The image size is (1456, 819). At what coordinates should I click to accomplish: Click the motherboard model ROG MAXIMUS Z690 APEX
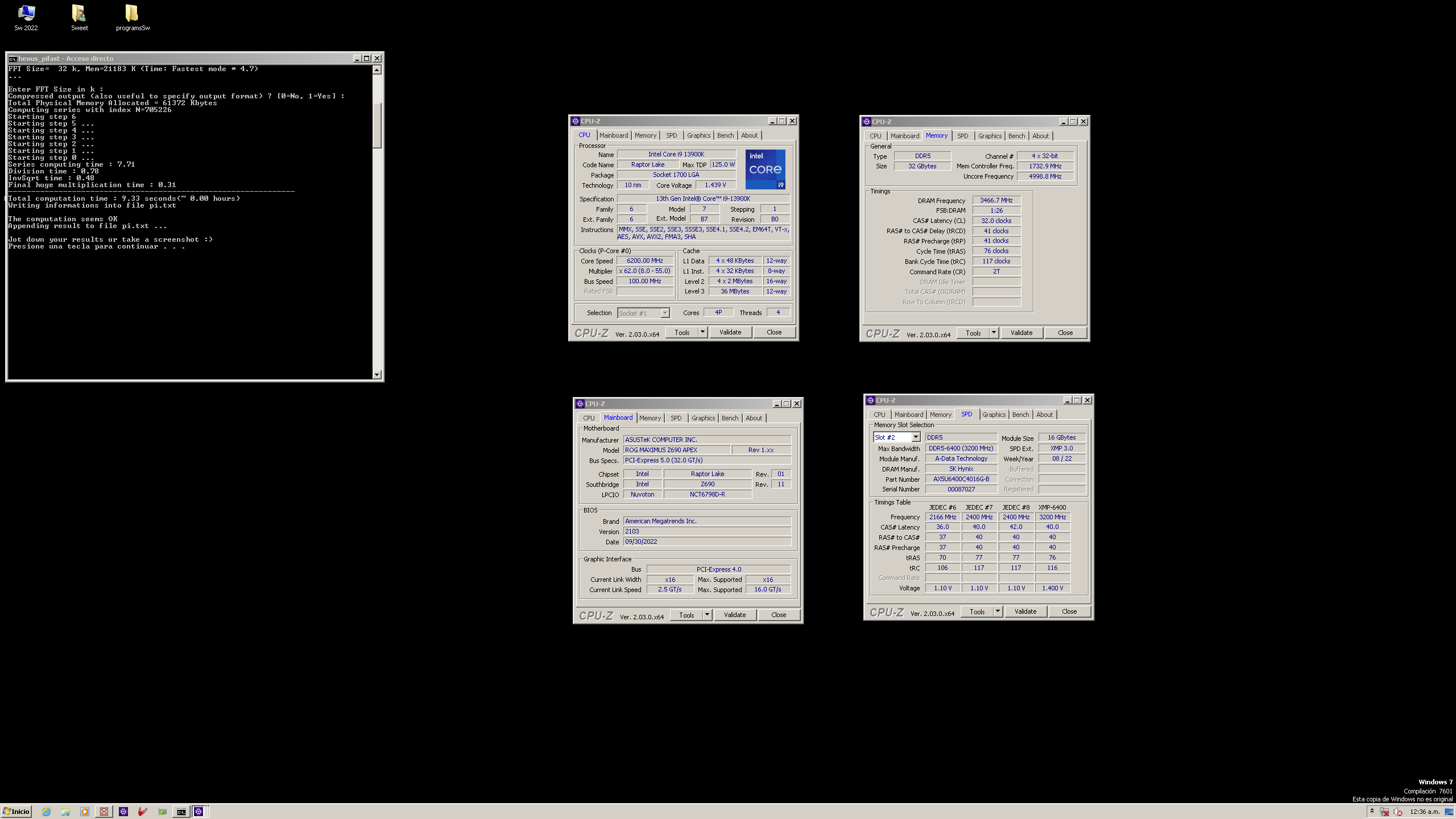click(677, 450)
